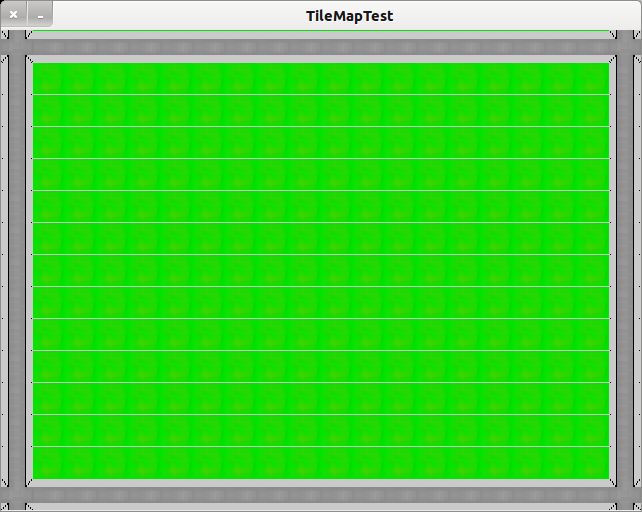Click the dark gray vertical wall left of the map

click(17, 271)
